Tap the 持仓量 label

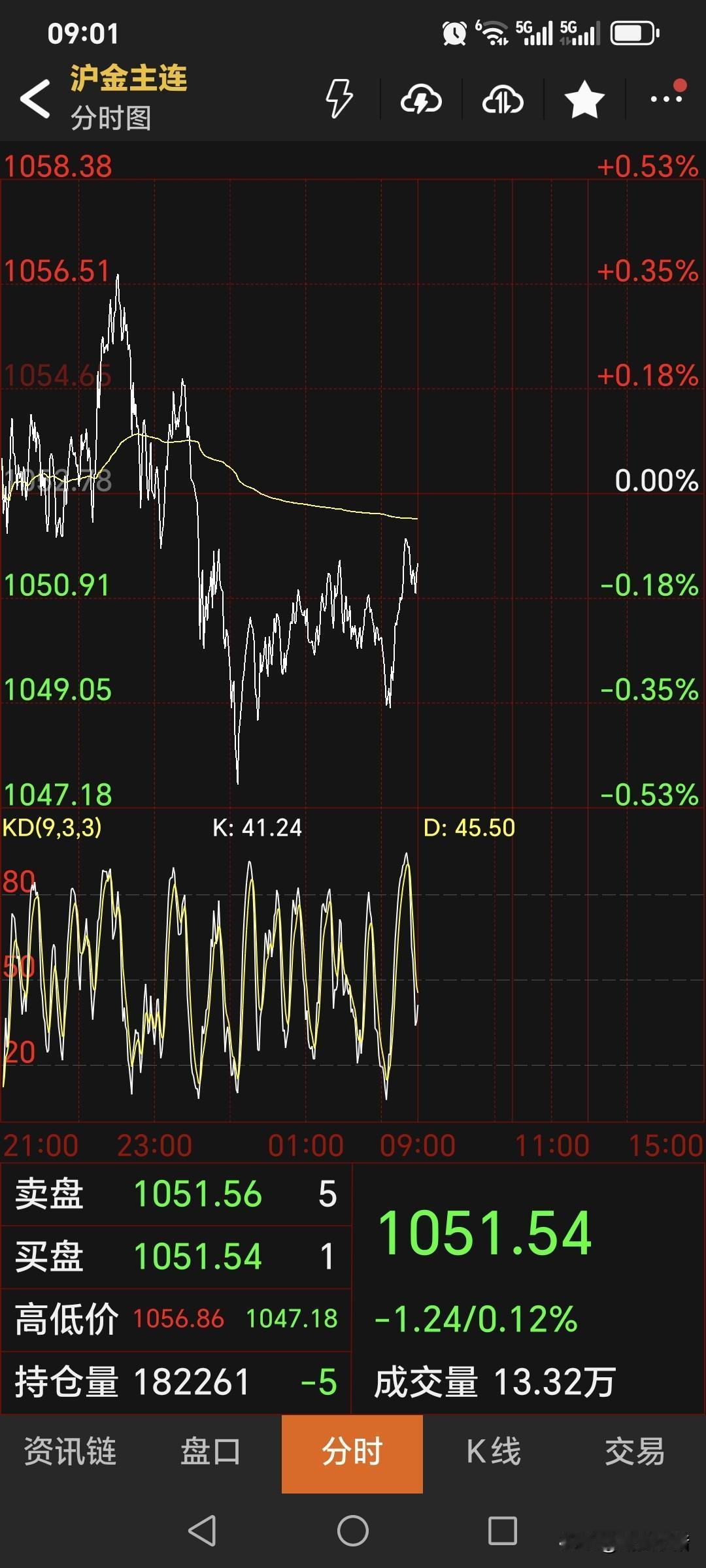(x=67, y=1382)
